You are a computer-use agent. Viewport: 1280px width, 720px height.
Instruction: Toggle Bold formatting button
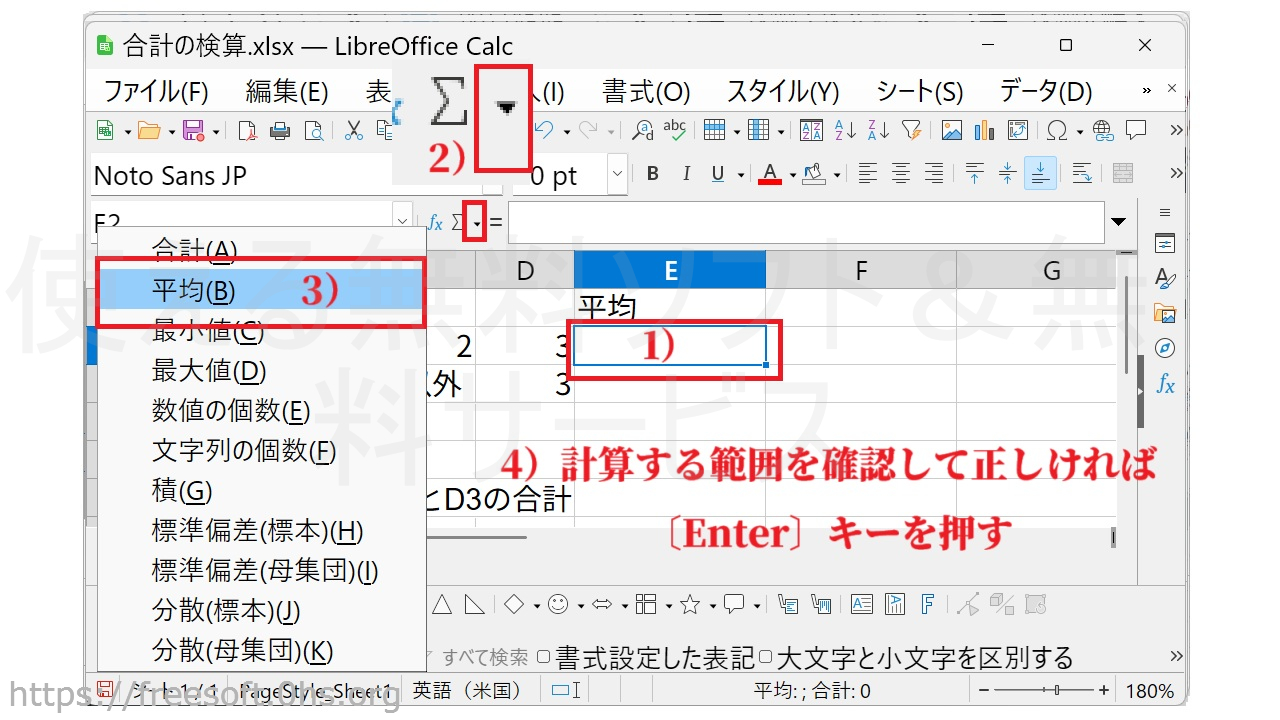click(x=653, y=174)
